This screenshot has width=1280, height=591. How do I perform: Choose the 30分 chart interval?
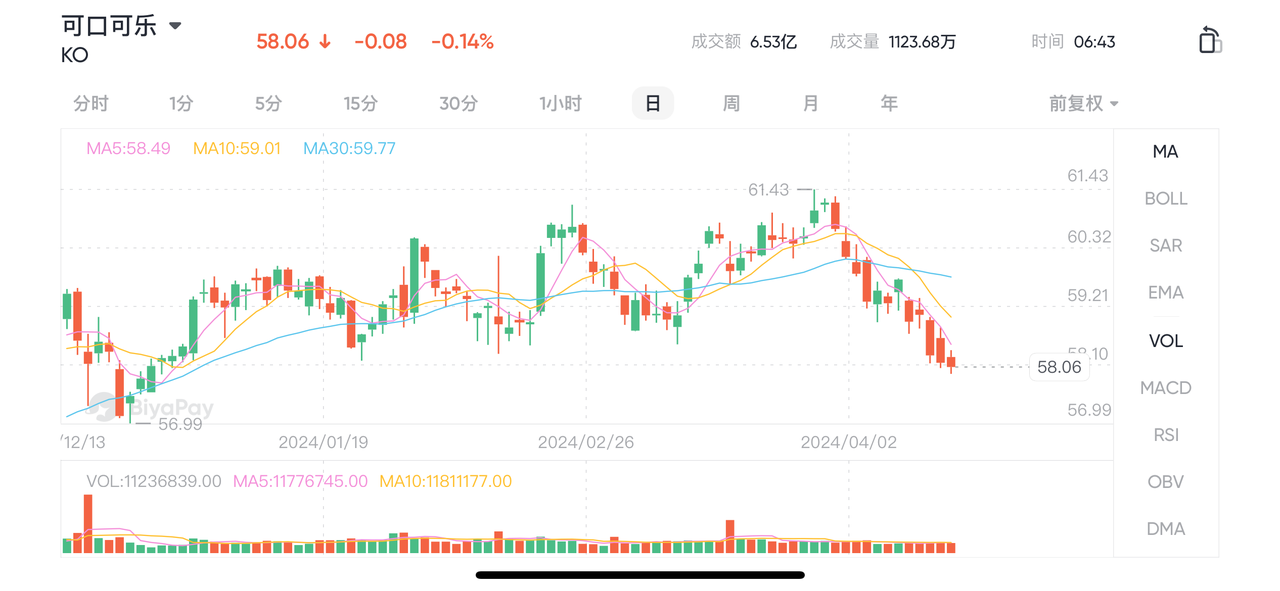click(x=458, y=103)
